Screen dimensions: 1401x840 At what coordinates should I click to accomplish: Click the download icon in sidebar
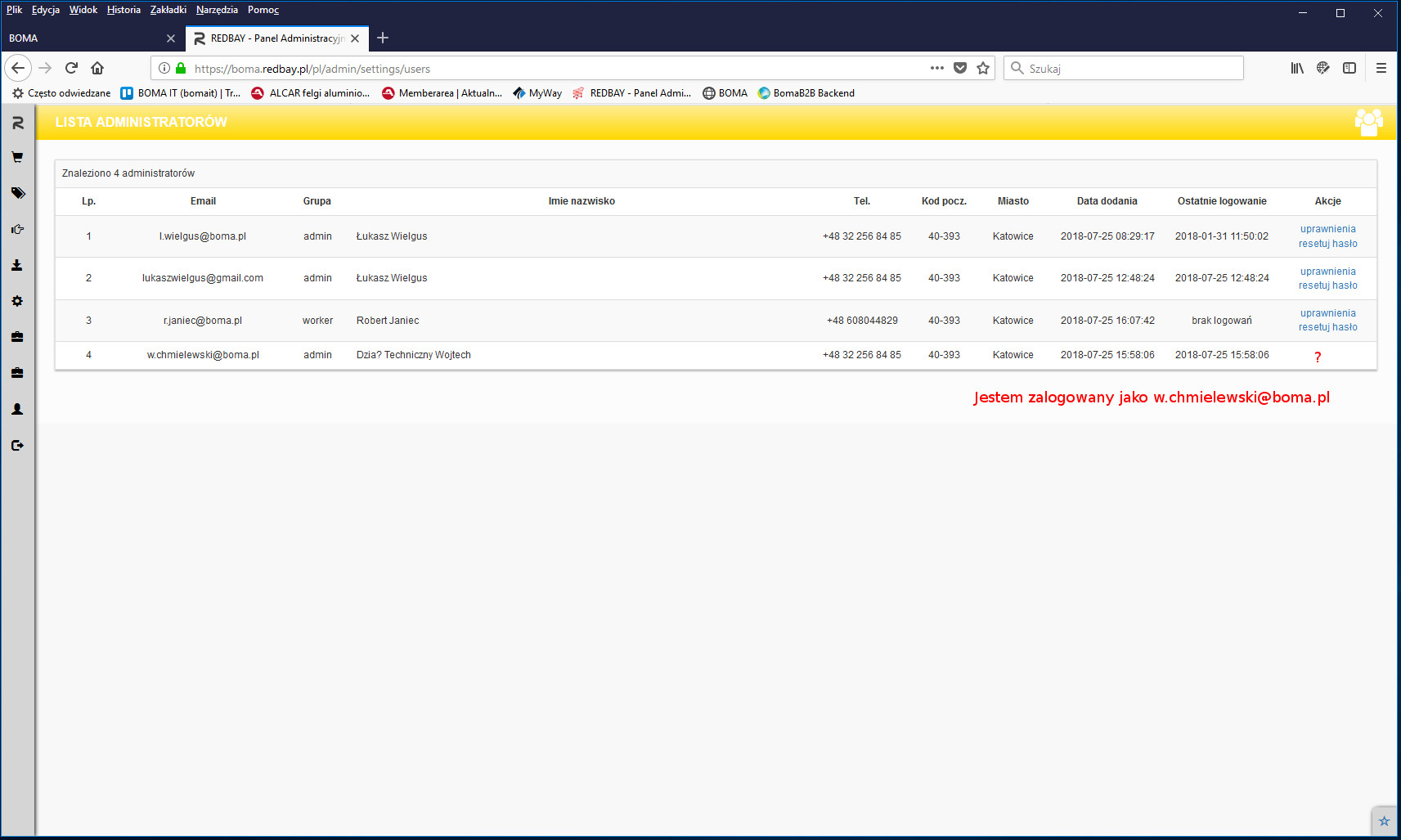tap(17, 265)
